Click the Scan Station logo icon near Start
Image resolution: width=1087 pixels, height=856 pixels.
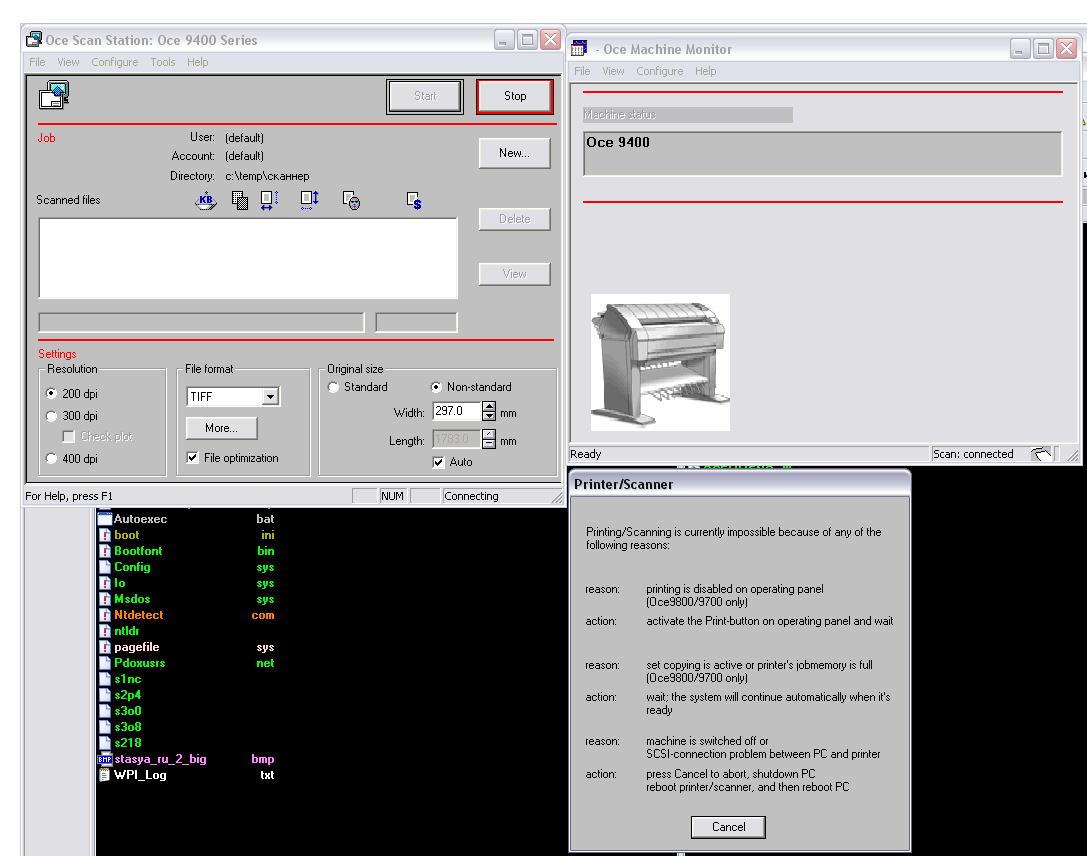tap(54, 96)
